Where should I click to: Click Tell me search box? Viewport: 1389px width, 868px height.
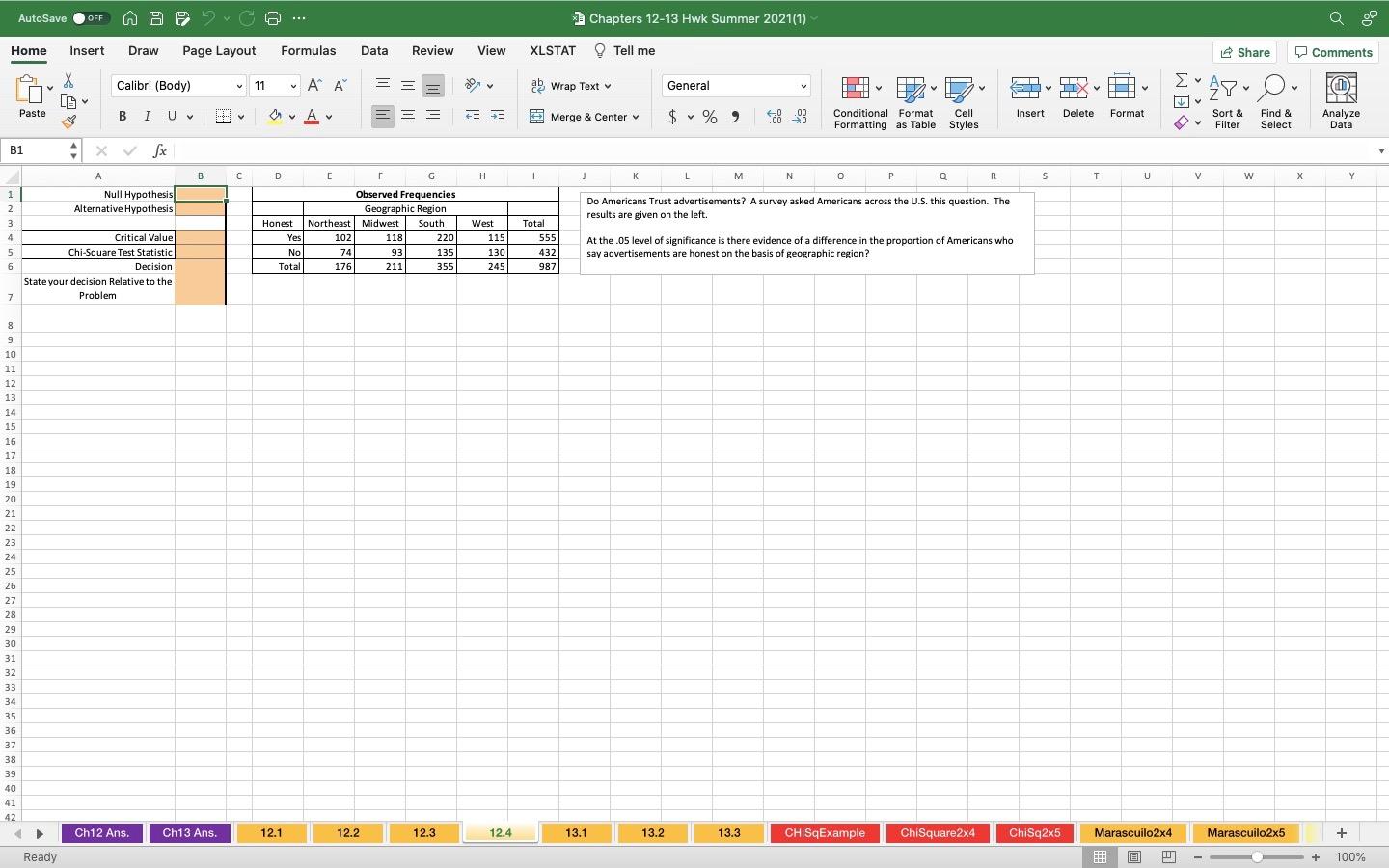pos(624,51)
